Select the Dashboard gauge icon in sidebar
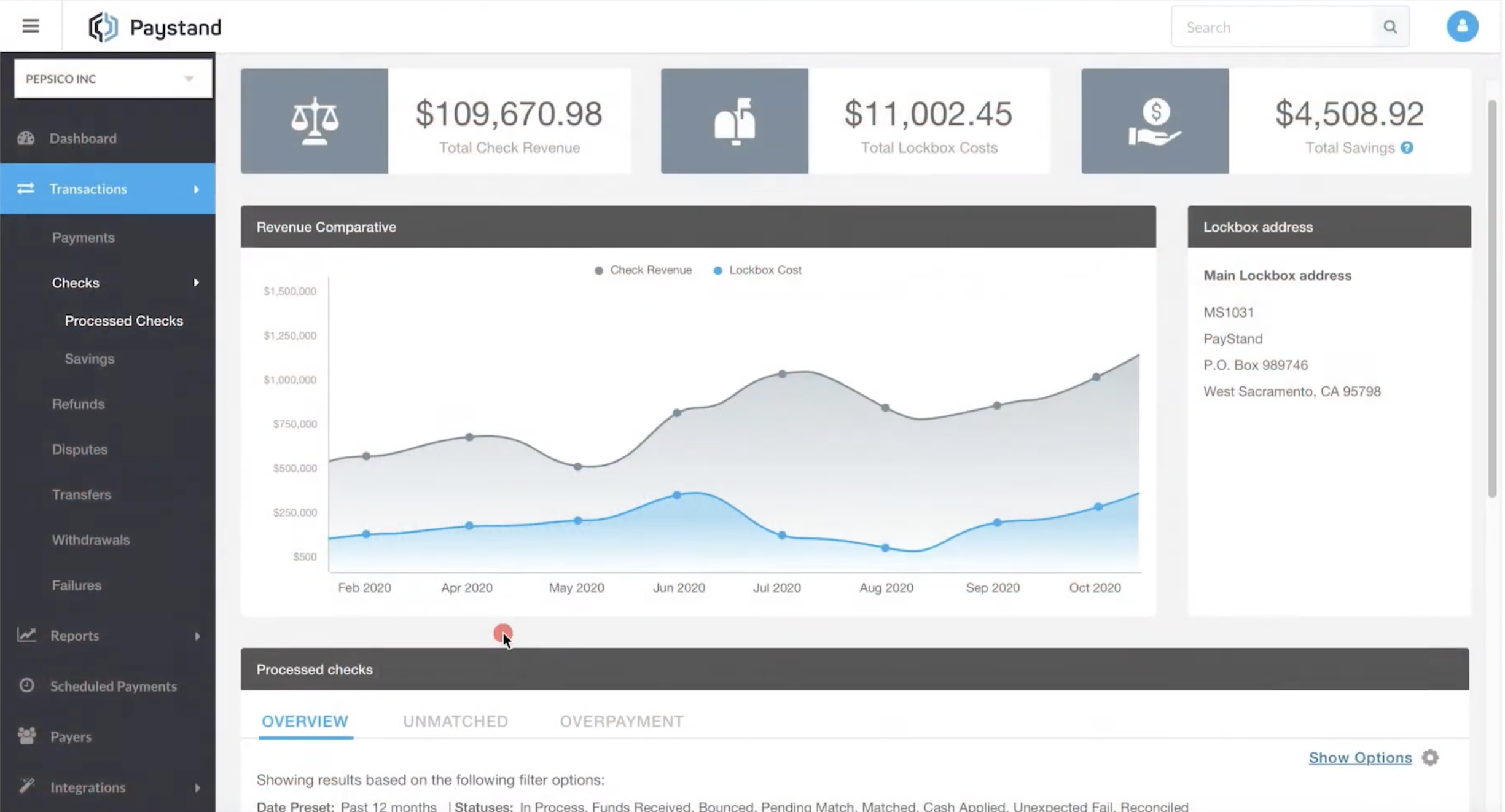The width and height of the screenshot is (1505, 812). (26, 138)
